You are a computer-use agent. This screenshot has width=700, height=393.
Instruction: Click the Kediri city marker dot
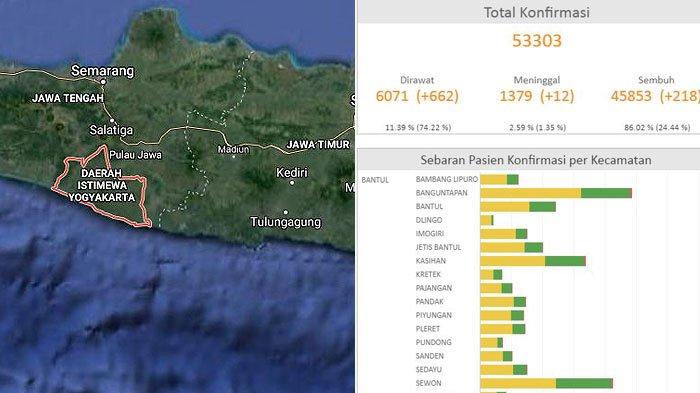pyautogui.click(x=292, y=182)
